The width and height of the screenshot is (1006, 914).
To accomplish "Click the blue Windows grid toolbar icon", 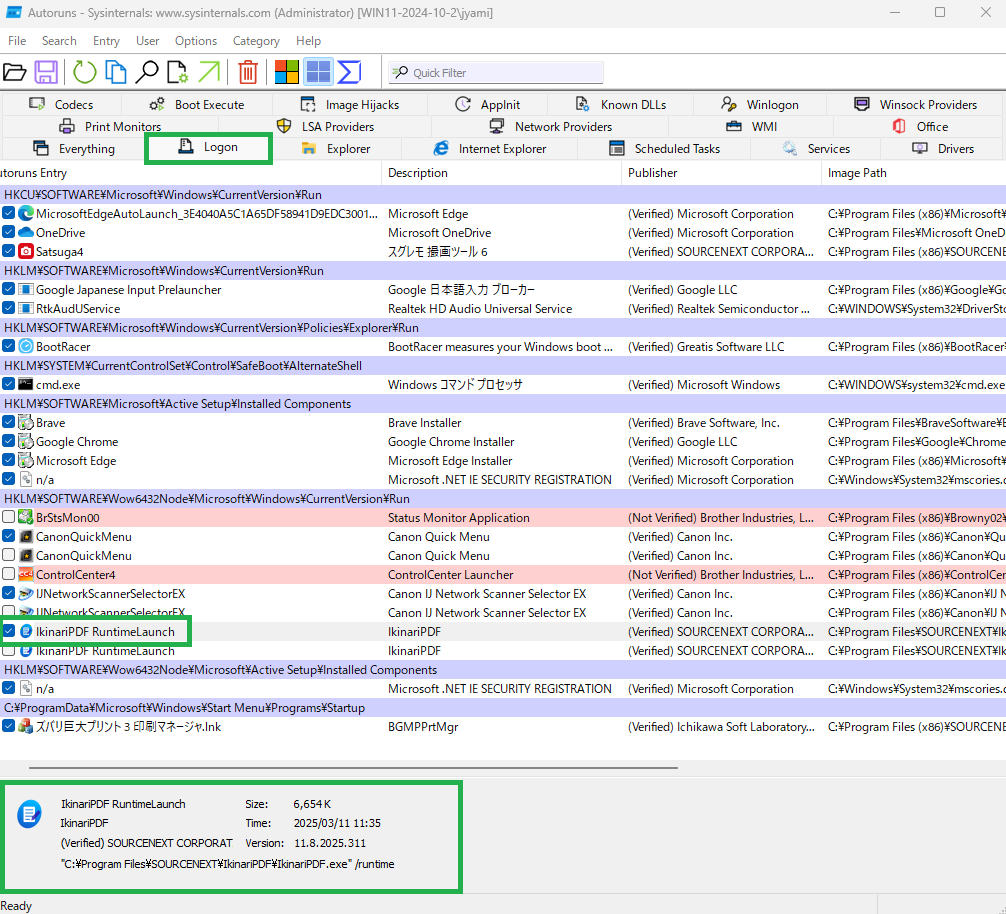I will (318, 72).
